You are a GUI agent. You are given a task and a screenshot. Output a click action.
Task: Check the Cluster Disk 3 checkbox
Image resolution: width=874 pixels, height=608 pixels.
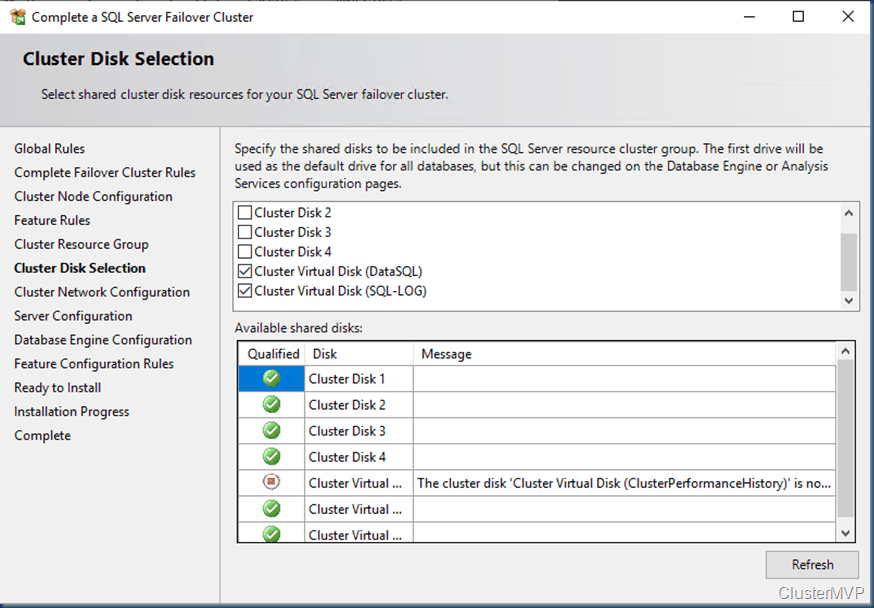245,232
